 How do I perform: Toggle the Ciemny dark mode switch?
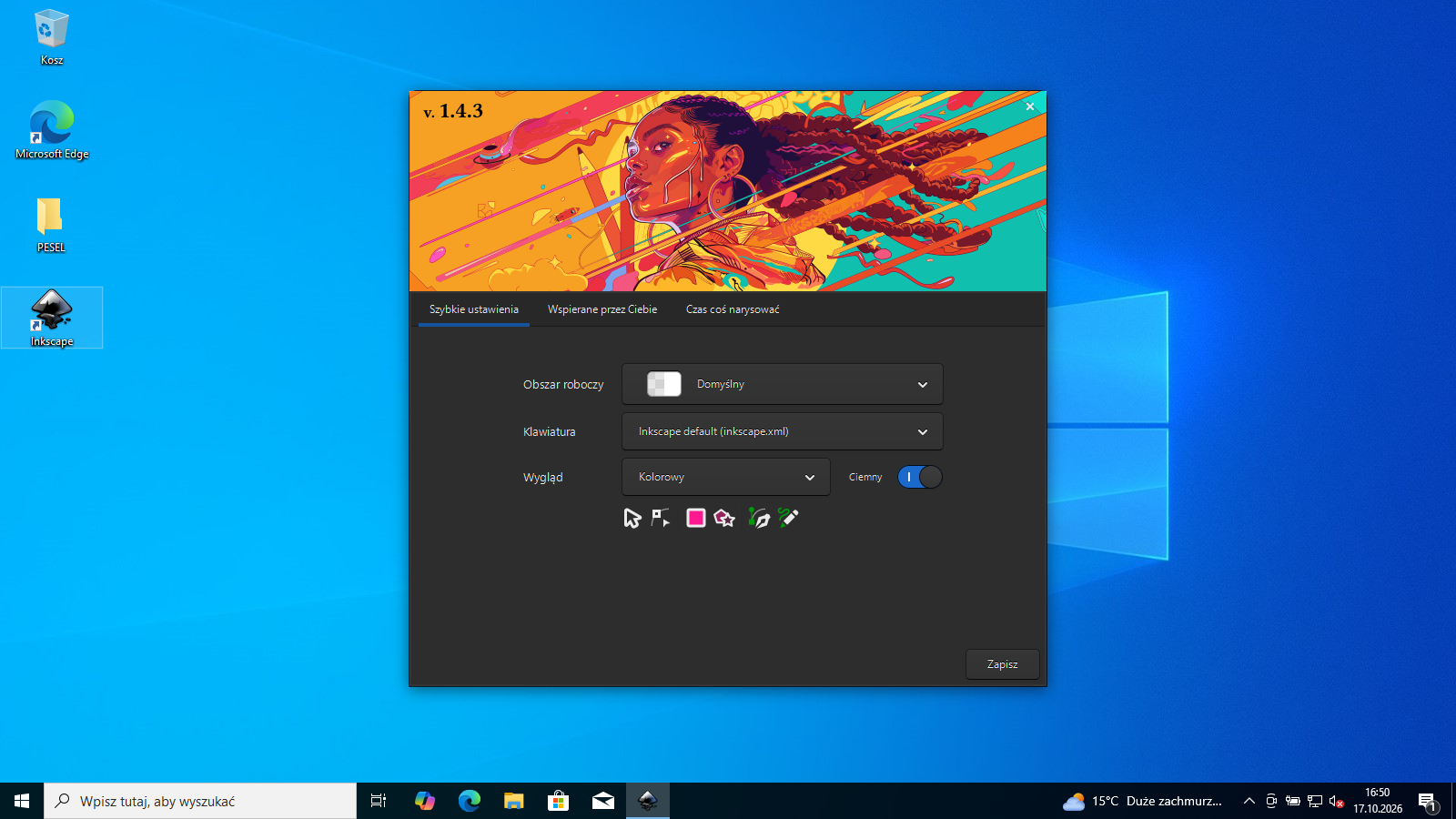click(920, 477)
